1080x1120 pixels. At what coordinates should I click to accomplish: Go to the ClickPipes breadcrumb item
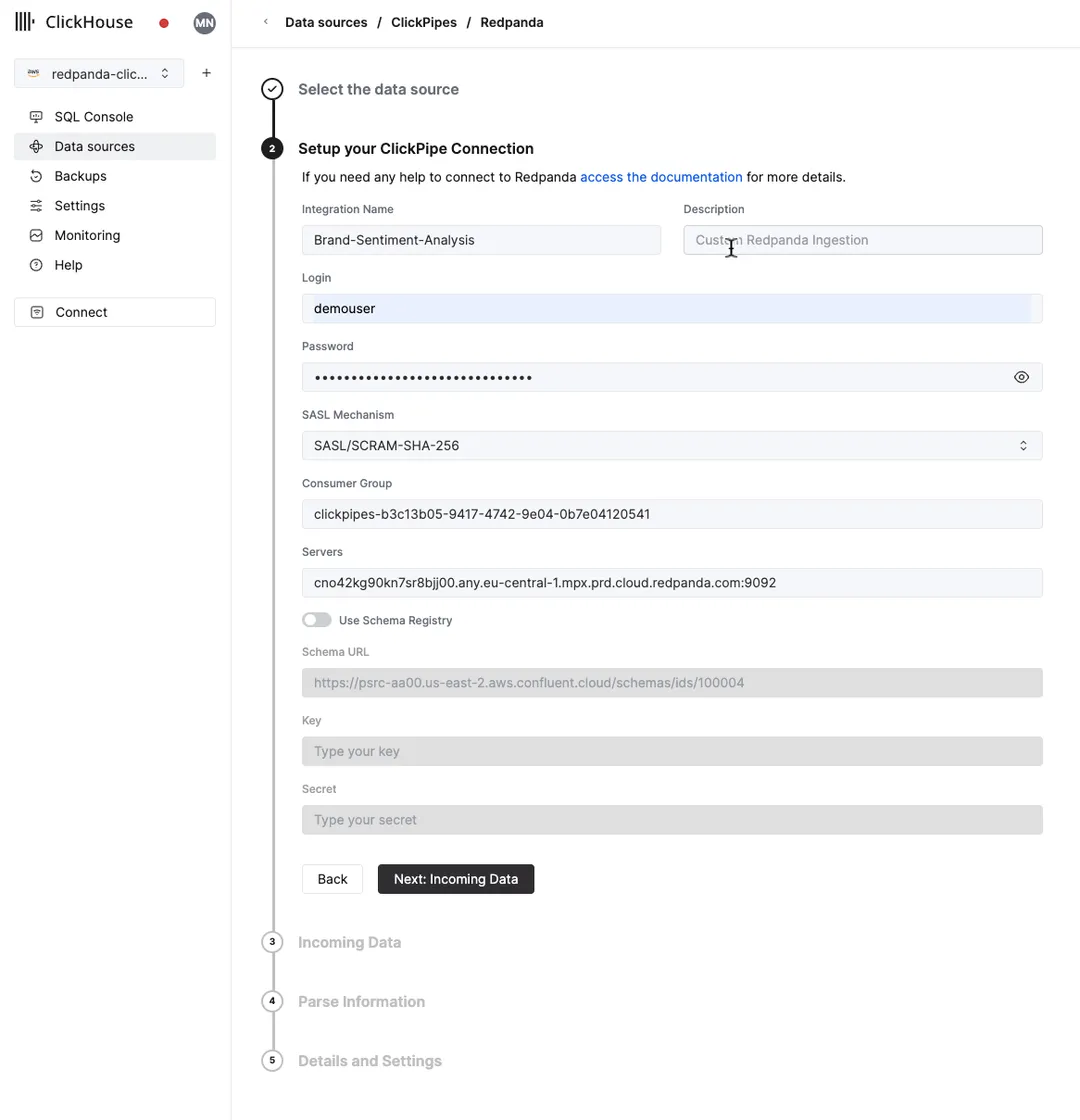424,22
